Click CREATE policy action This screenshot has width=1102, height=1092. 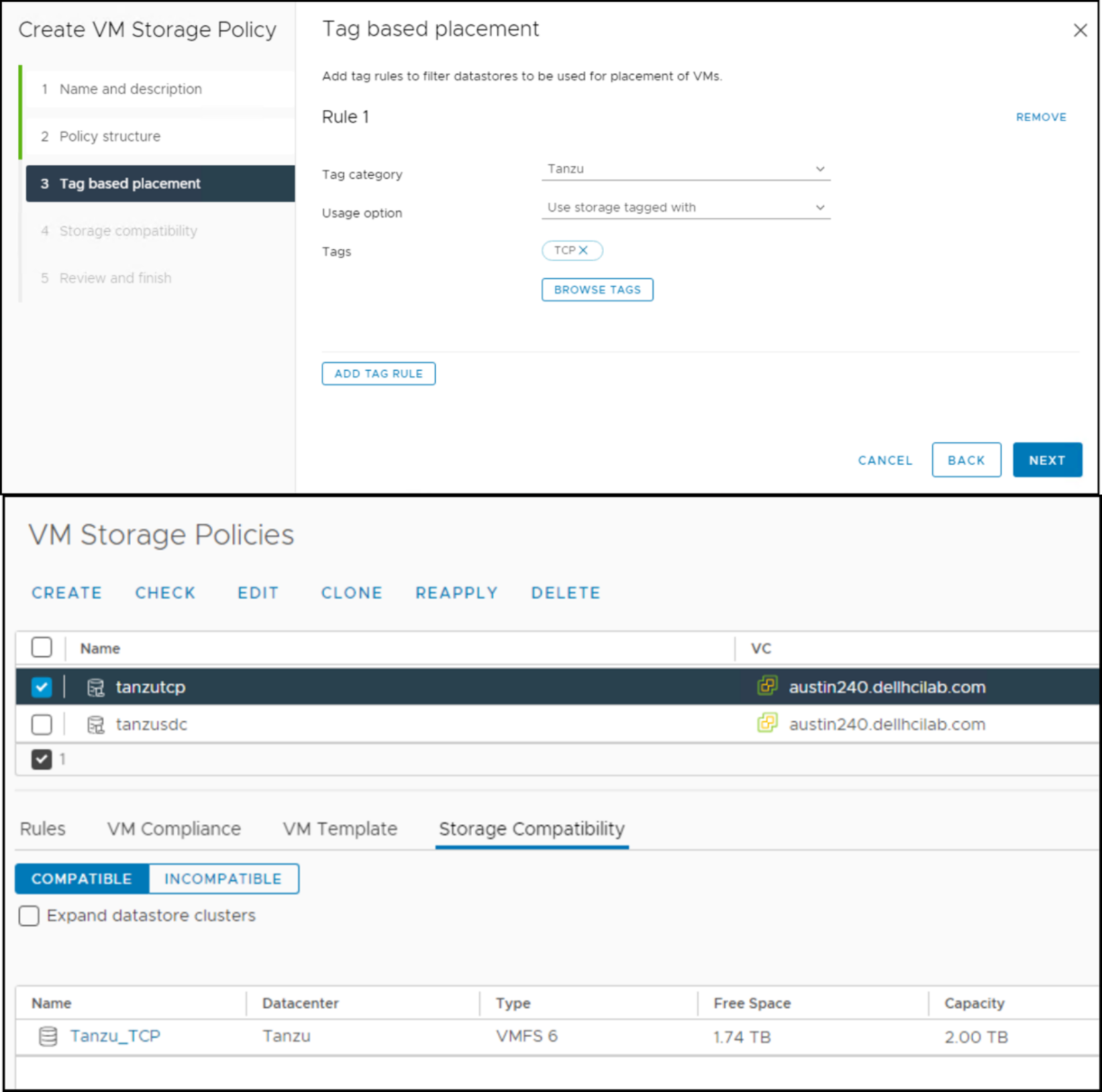[x=67, y=593]
